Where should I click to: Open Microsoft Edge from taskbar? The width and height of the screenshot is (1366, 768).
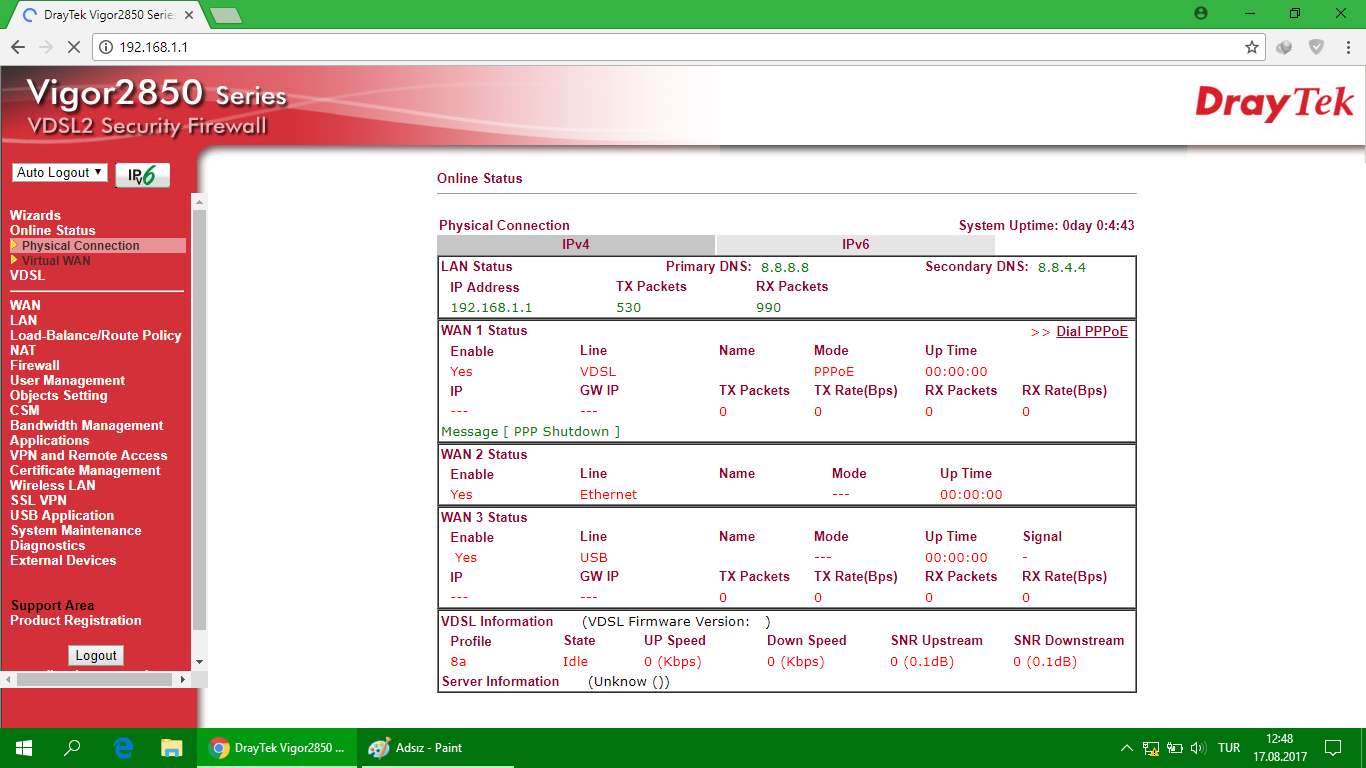(124, 748)
